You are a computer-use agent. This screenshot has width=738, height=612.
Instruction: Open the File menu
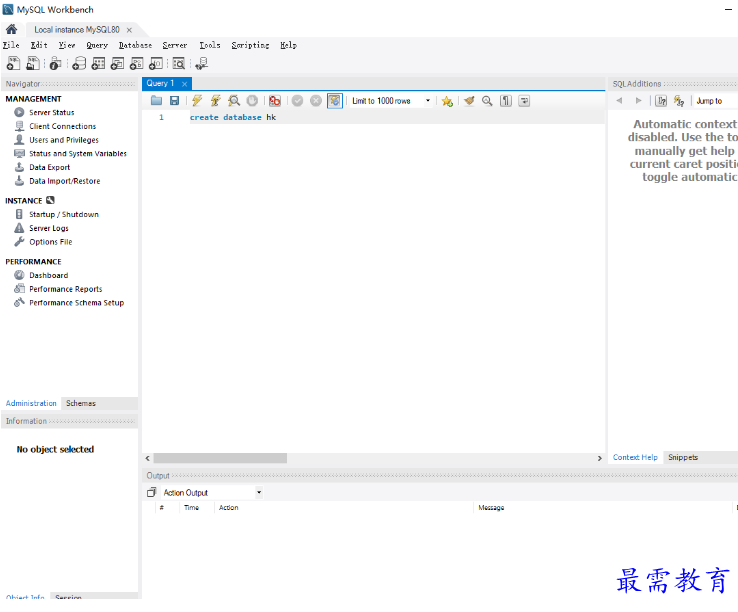click(11, 45)
